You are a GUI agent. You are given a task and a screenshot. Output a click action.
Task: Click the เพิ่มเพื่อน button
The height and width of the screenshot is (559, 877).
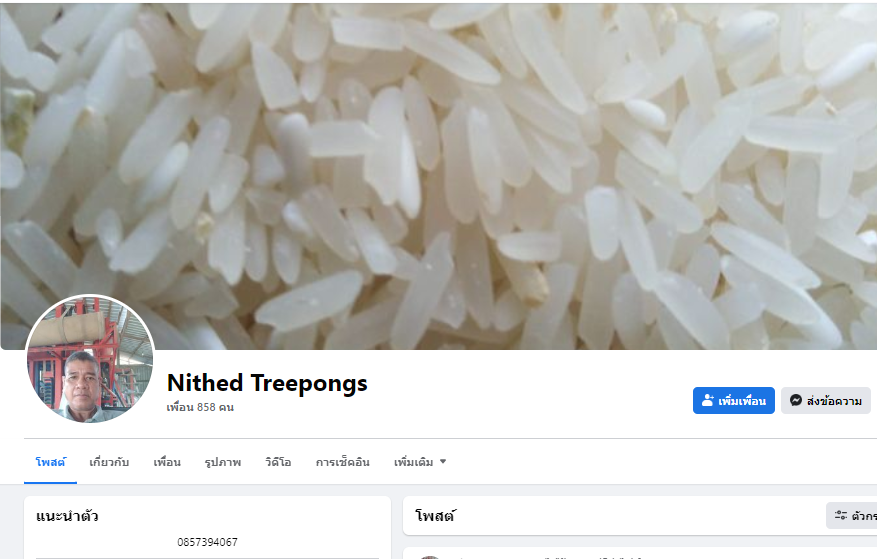coord(734,401)
